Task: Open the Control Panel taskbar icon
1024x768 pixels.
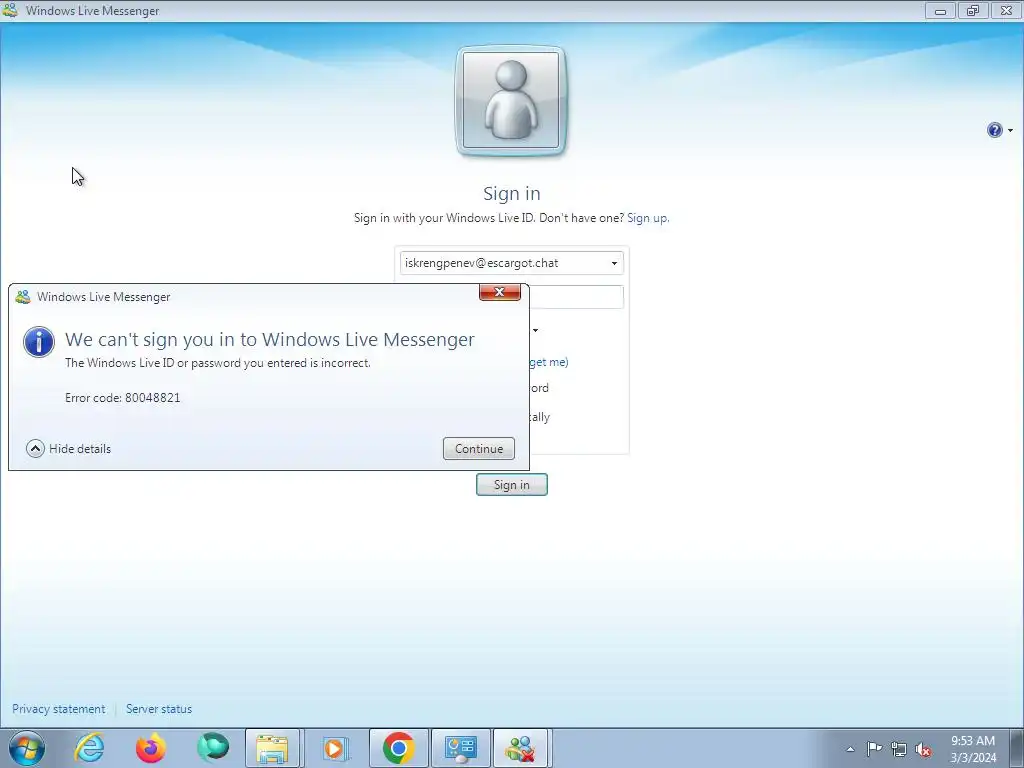Action: tap(460, 748)
